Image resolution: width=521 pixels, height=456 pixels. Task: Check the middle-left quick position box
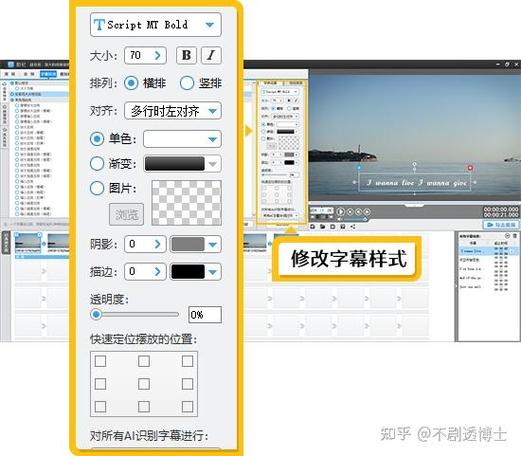(100, 384)
